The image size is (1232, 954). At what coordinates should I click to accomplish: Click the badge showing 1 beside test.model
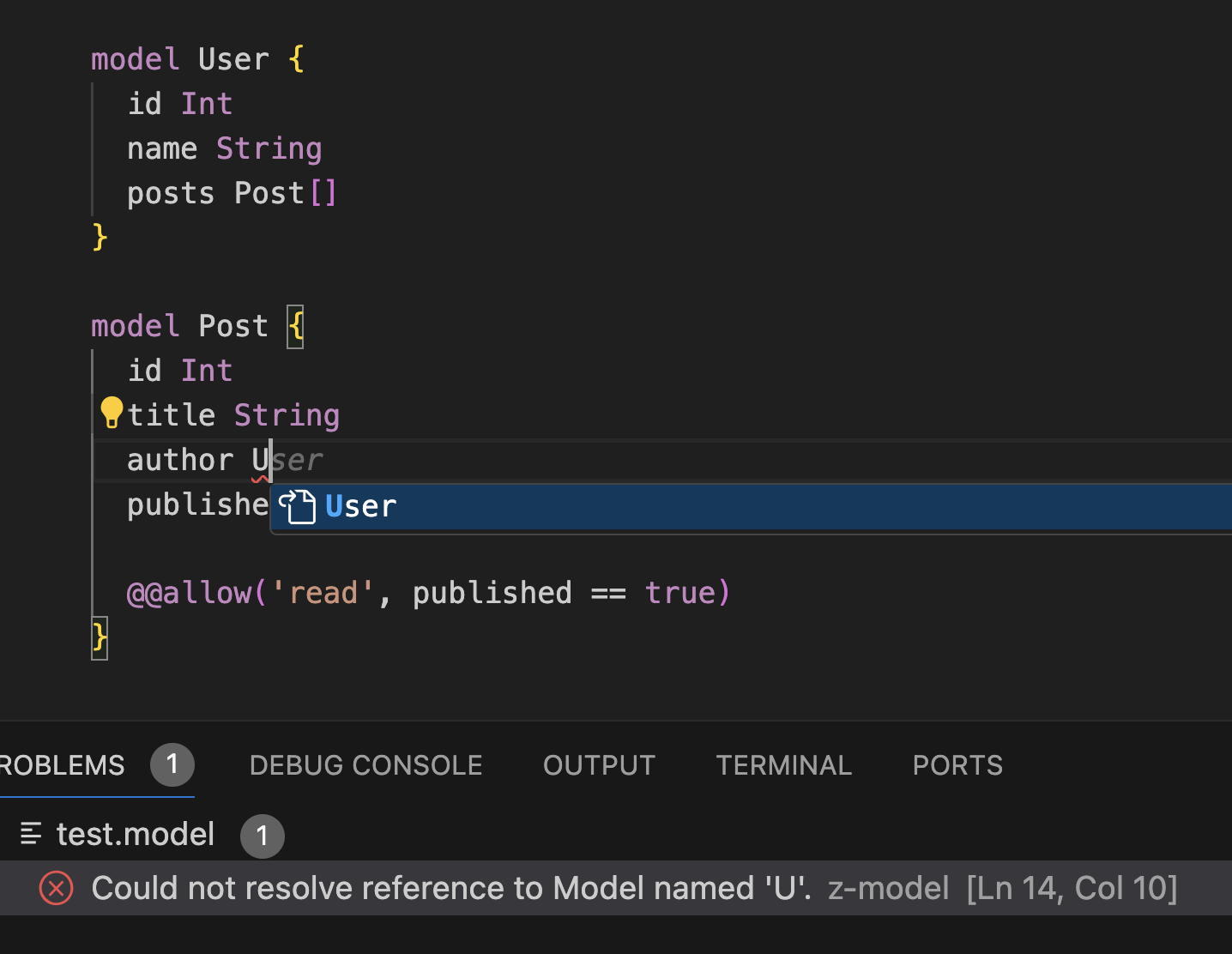(262, 836)
